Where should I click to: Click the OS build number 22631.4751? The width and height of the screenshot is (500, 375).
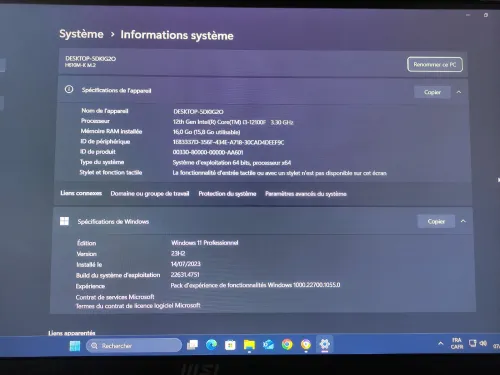point(185,275)
